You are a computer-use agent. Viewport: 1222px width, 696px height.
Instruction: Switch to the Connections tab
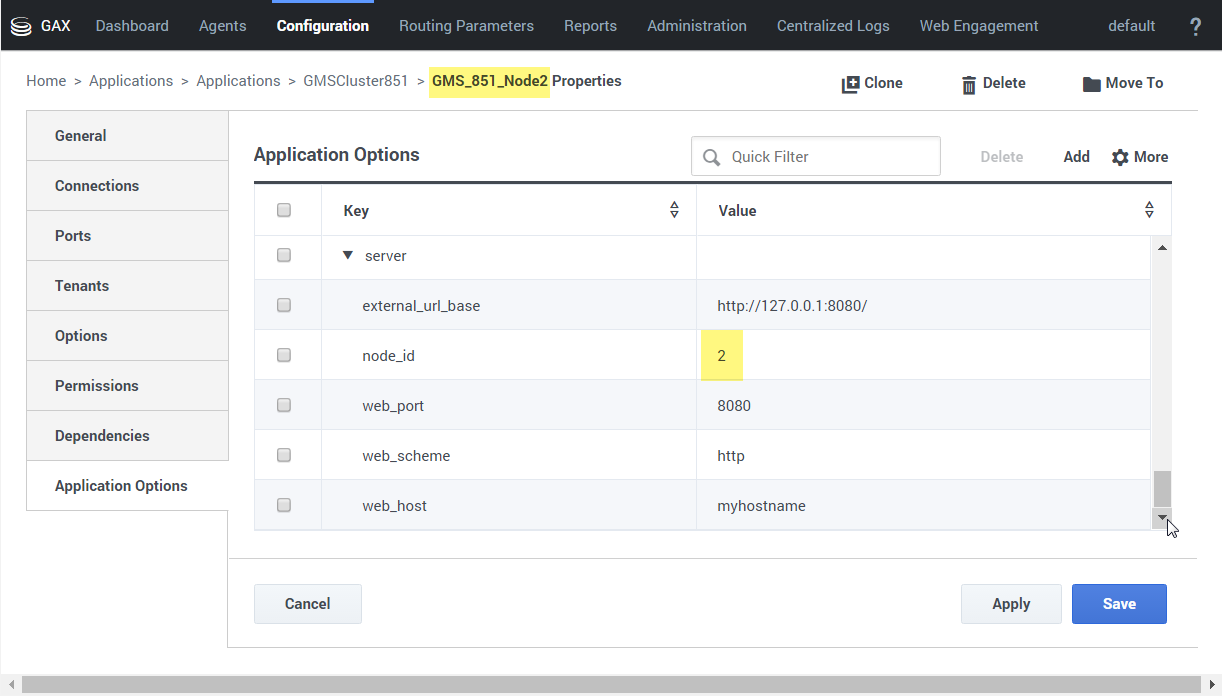pyautogui.click(x=128, y=186)
